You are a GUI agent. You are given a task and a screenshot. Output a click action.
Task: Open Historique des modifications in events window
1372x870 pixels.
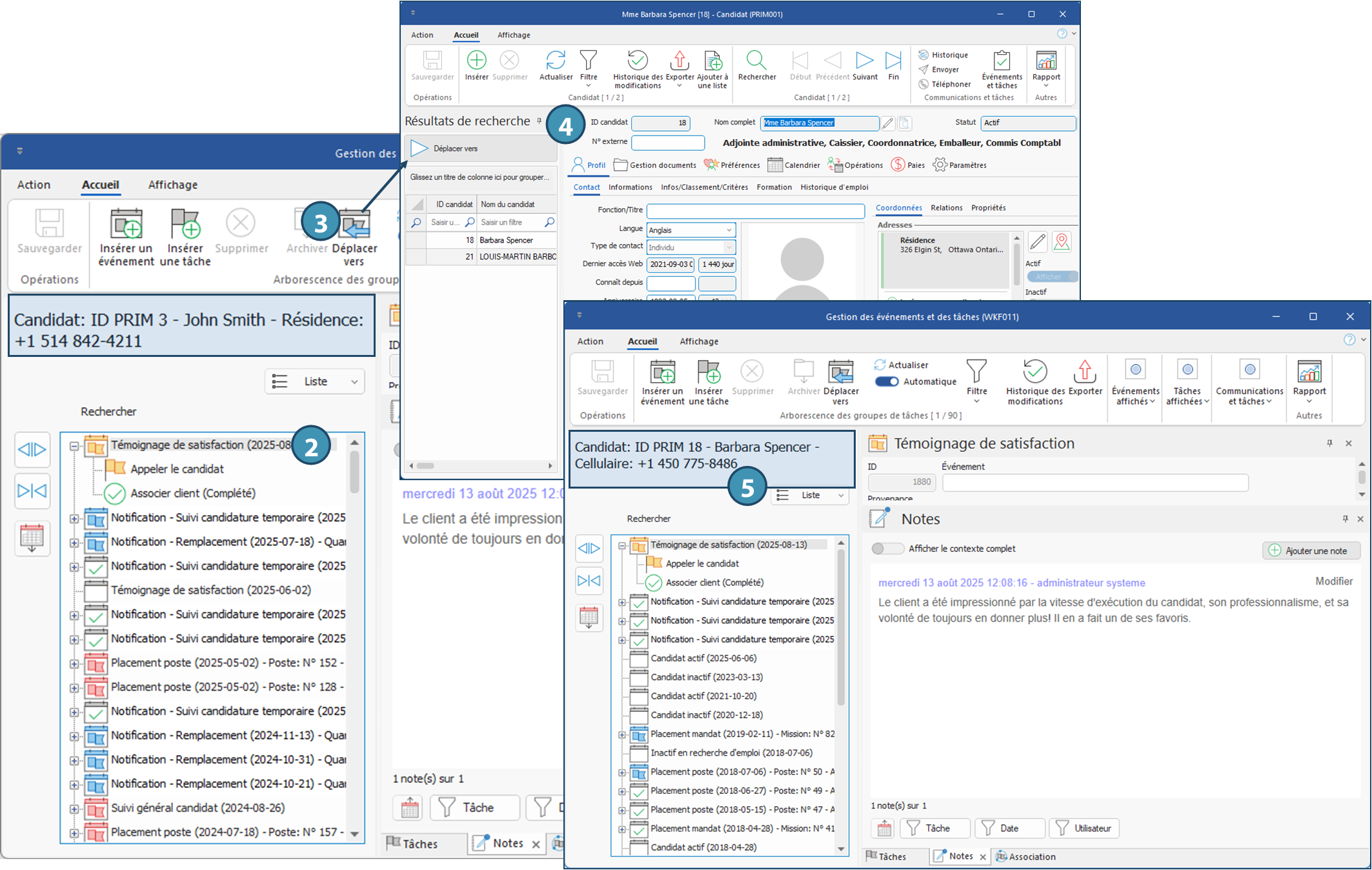click(1035, 372)
